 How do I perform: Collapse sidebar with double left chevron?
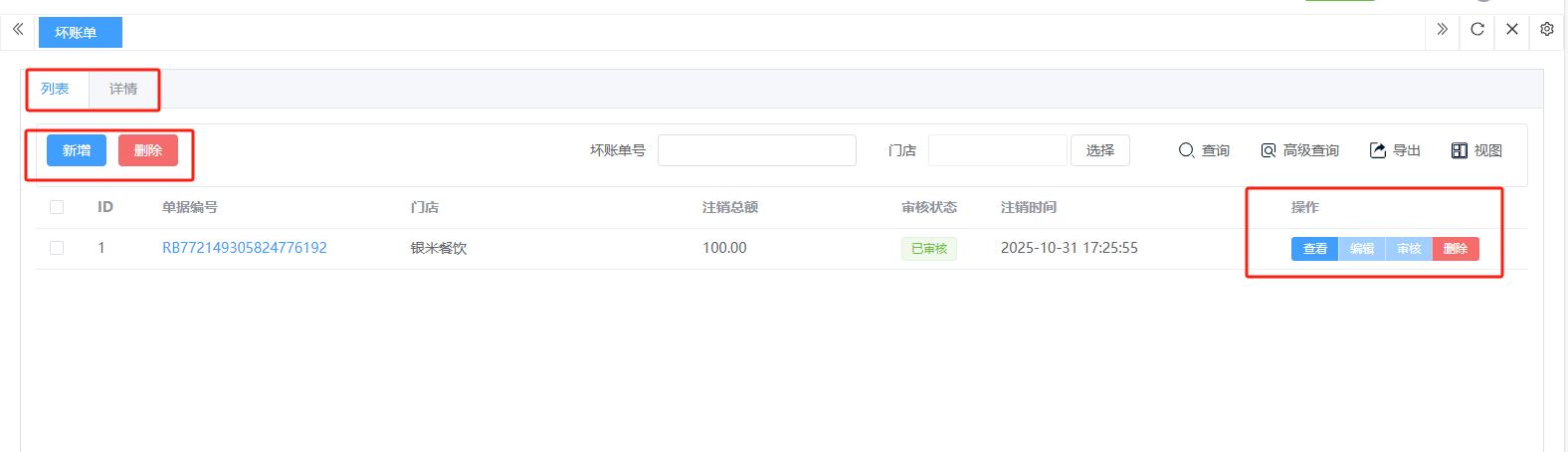[x=18, y=30]
